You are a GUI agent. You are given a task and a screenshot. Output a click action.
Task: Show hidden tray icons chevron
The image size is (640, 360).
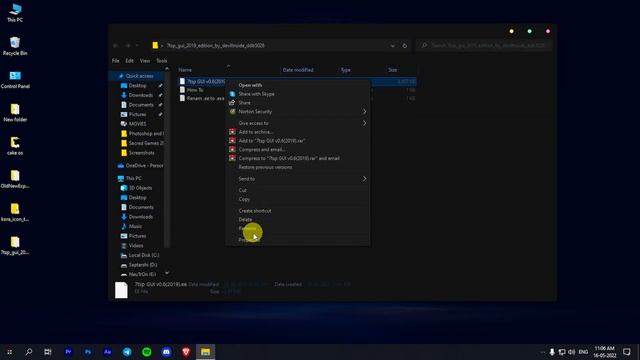[x=542, y=352]
